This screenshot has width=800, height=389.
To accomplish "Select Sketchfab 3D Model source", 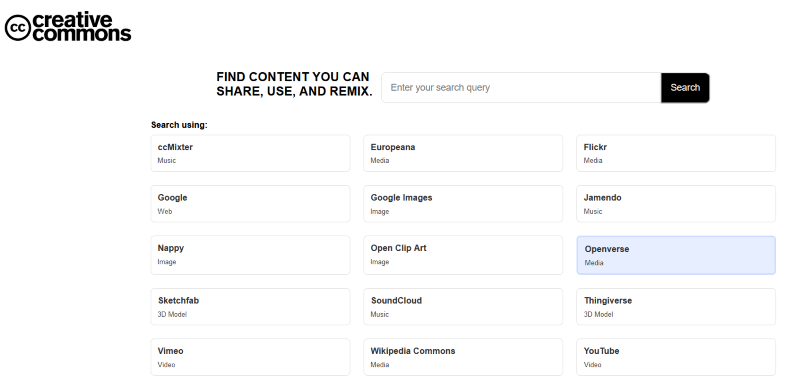I will (251, 307).
